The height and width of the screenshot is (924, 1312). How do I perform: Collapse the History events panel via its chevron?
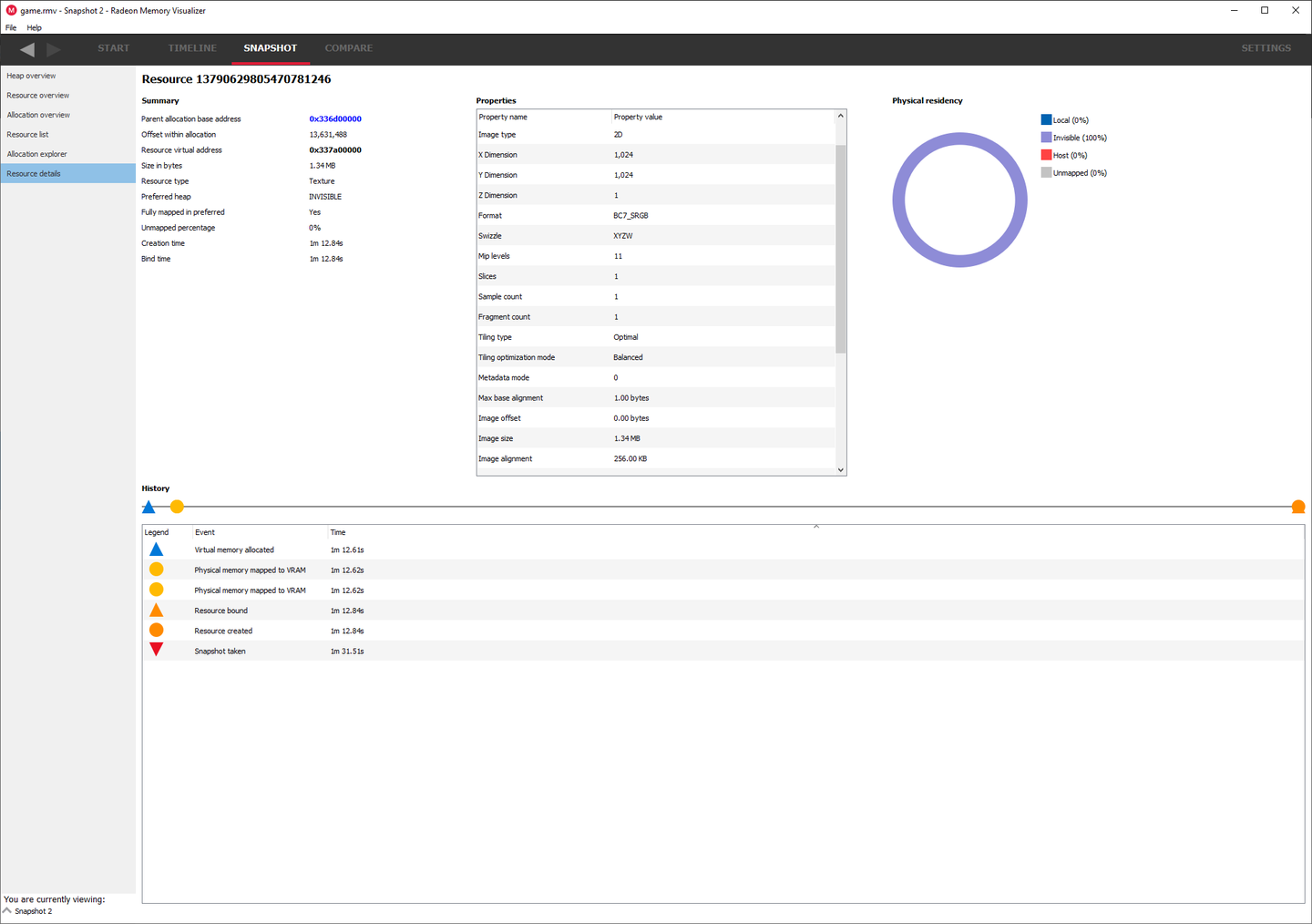click(816, 526)
